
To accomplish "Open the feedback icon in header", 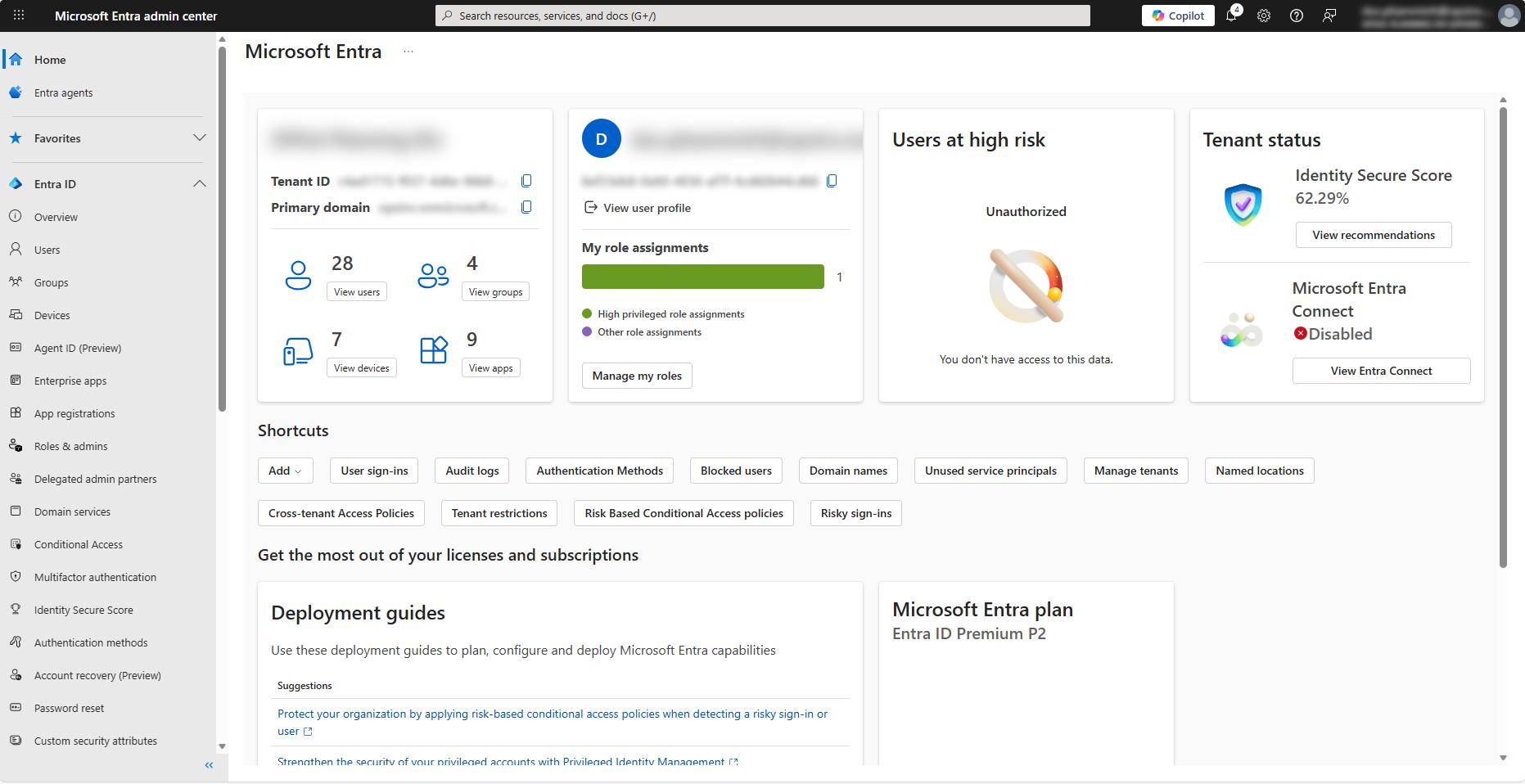I will [x=1329, y=16].
